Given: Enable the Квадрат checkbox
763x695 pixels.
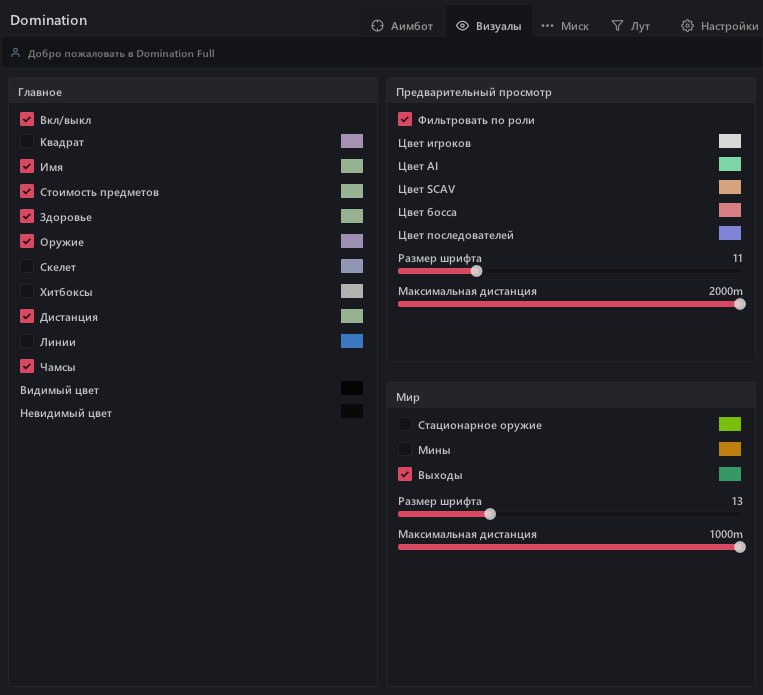Looking at the screenshot, I should point(27,142).
